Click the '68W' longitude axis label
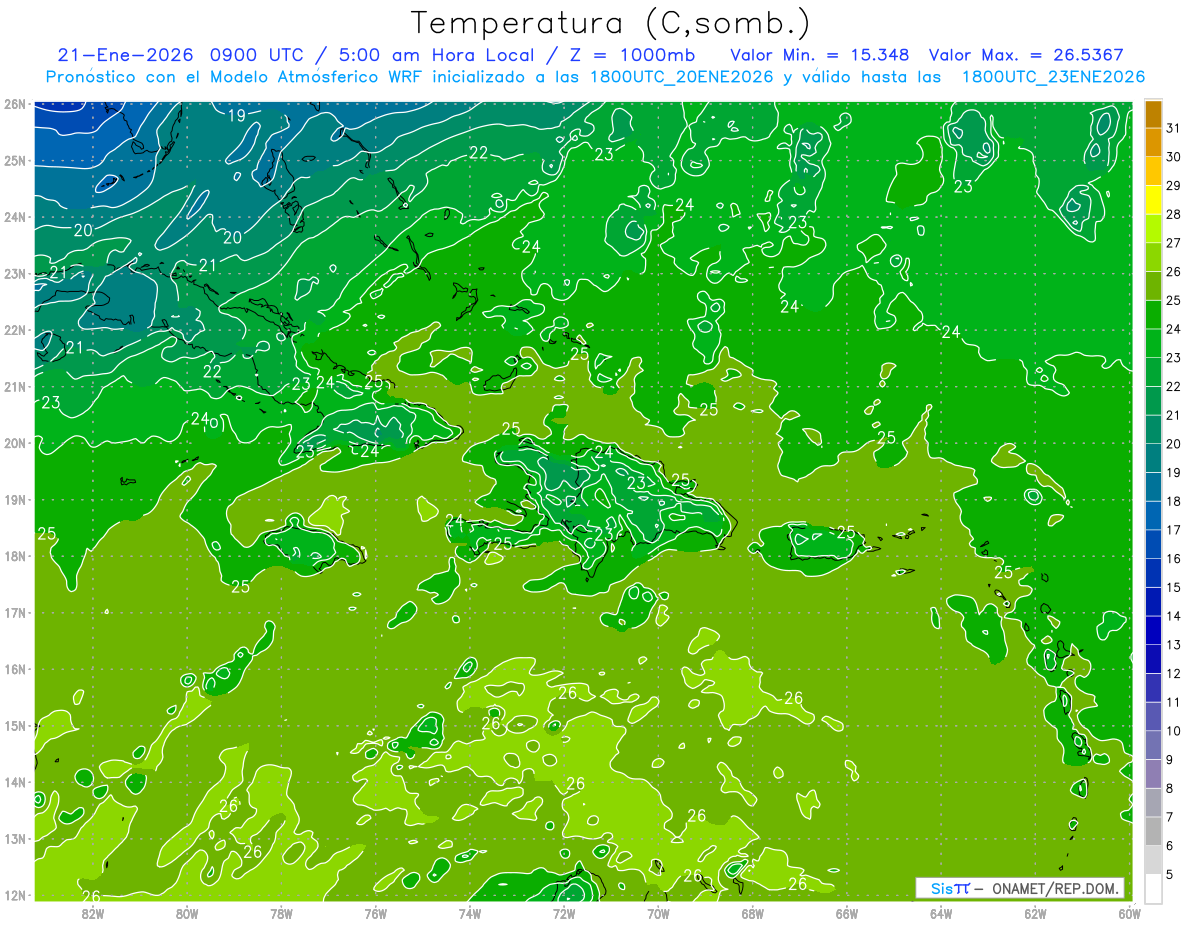1200x927 pixels. (753, 912)
